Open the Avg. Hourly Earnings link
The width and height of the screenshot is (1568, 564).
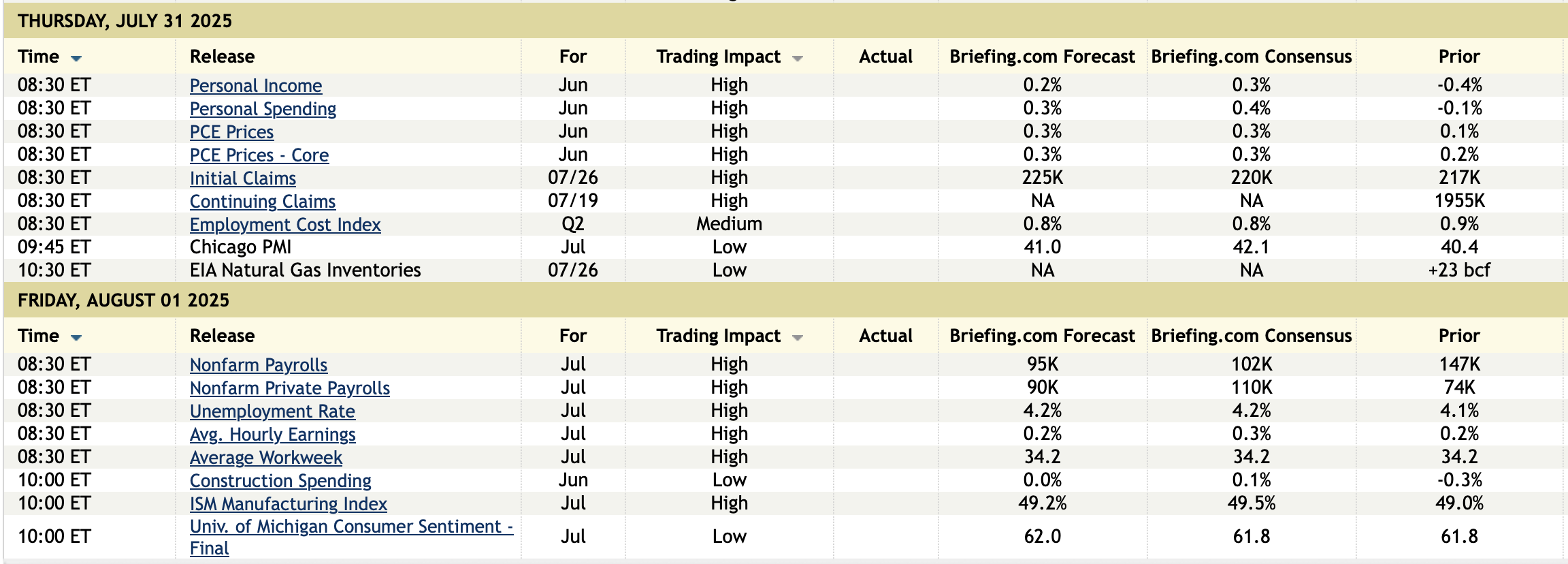tap(272, 435)
